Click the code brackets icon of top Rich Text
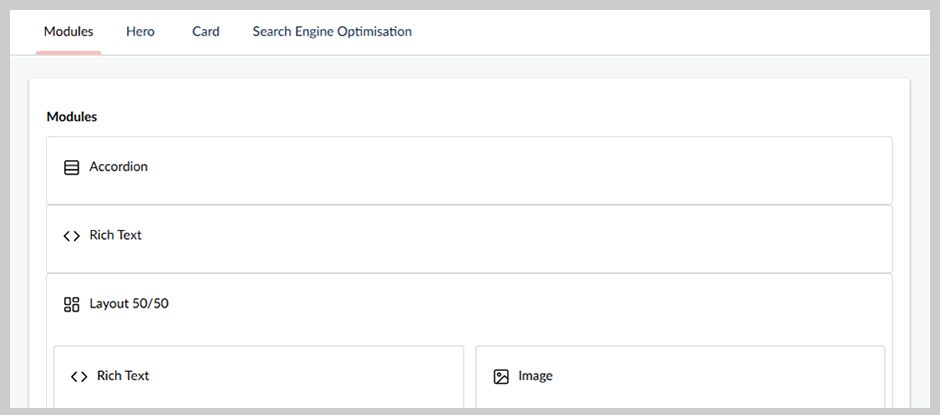The image size is (940, 415). 71,236
